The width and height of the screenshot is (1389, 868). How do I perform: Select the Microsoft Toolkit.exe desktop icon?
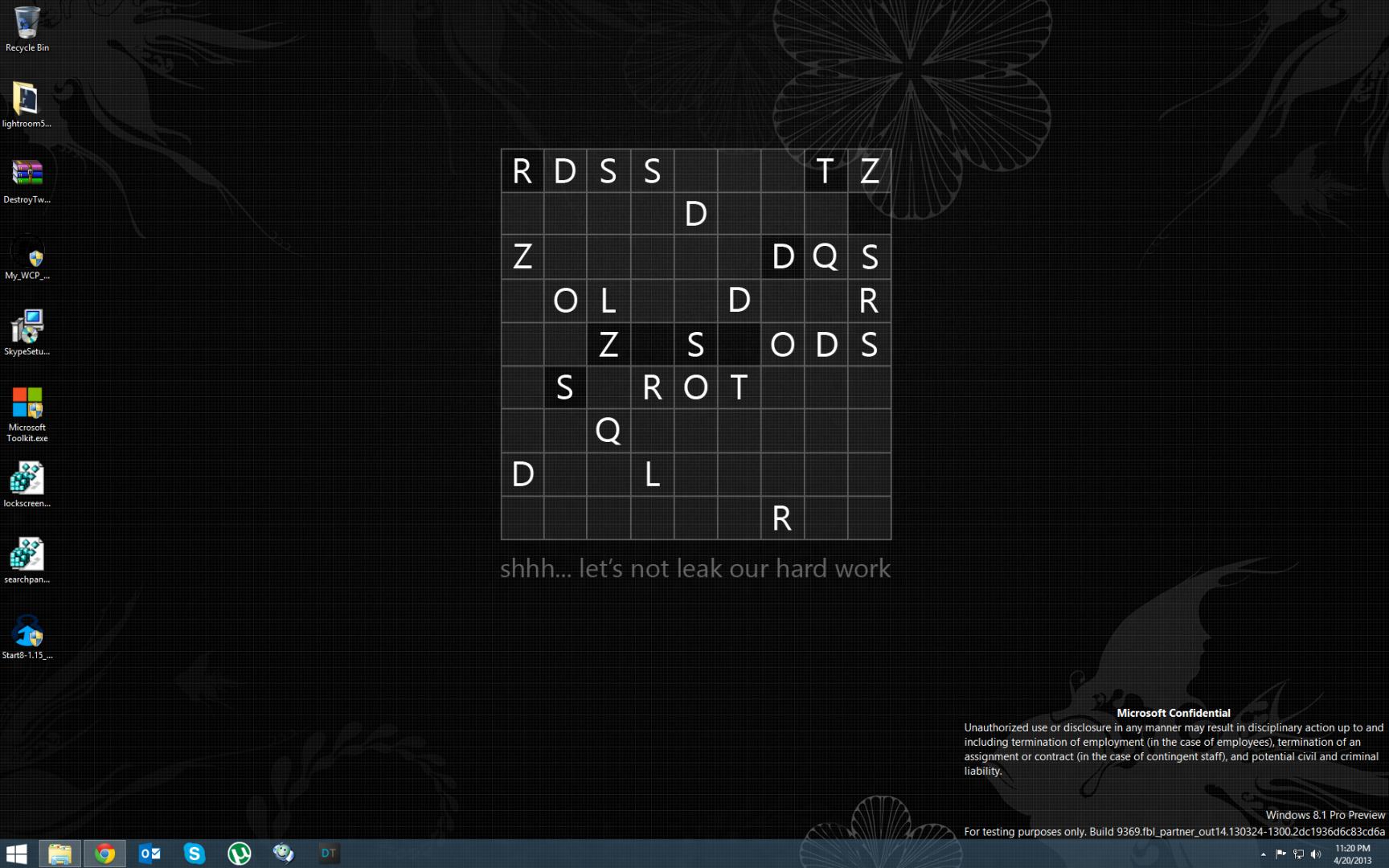click(27, 414)
